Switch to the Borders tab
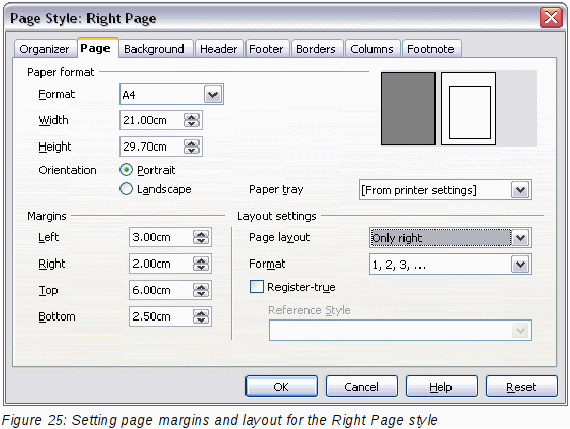The width and height of the screenshot is (570, 429). click(x=316, y=49)
